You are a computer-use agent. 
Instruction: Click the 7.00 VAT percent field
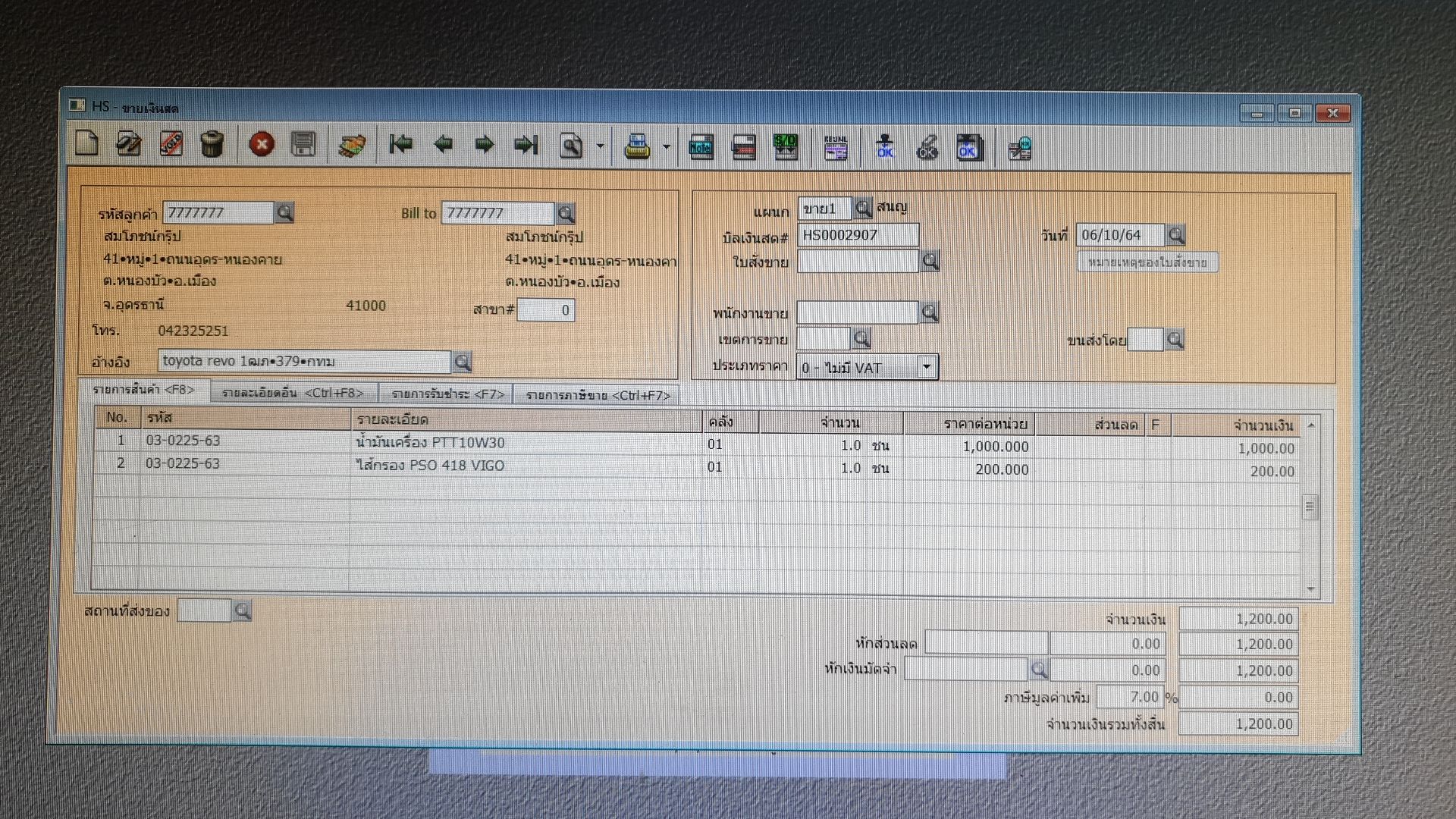coord(1130,696)
